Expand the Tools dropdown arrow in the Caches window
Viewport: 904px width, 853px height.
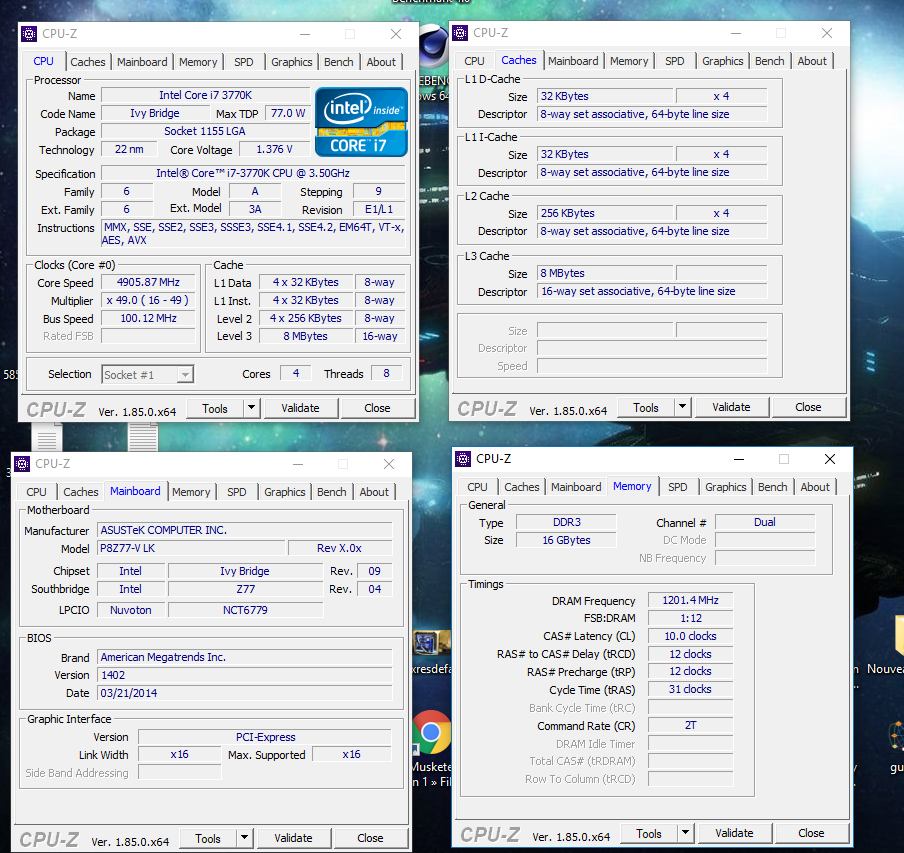coord(683,407)
